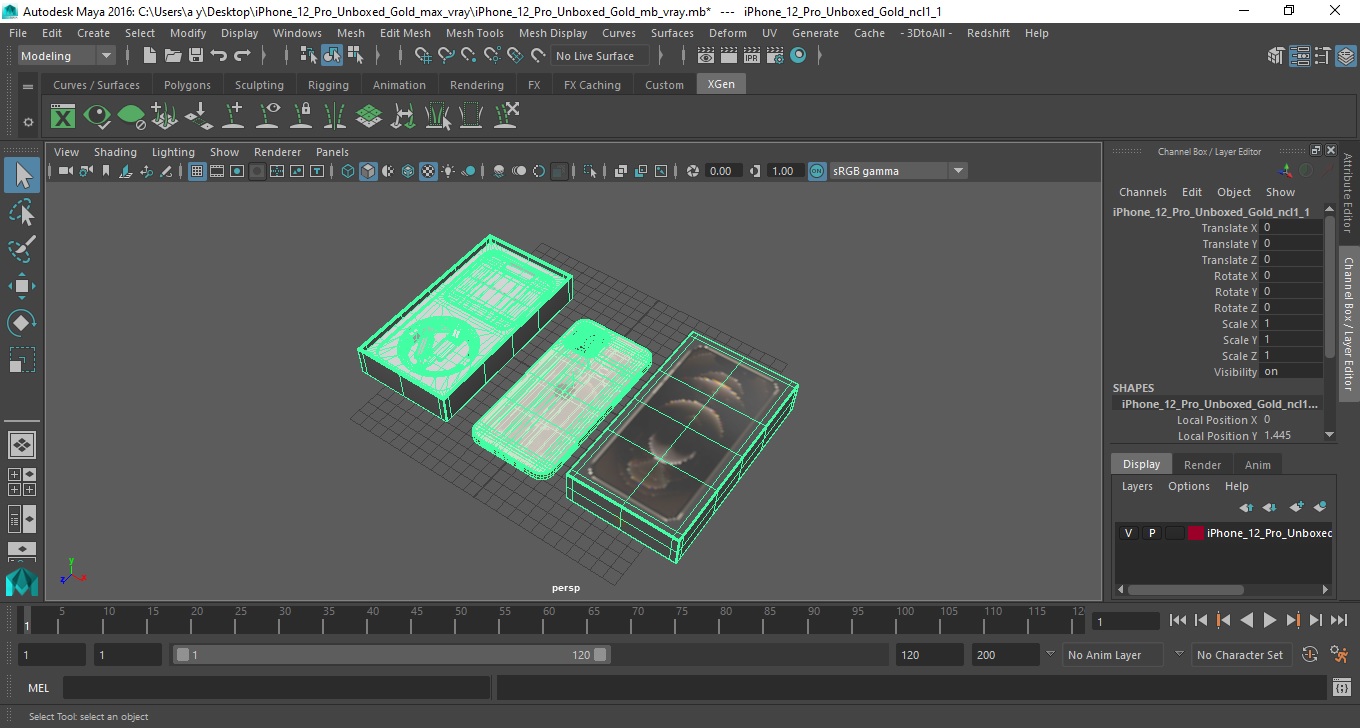Toggle P playback flag on the layer

point(1151,533)
